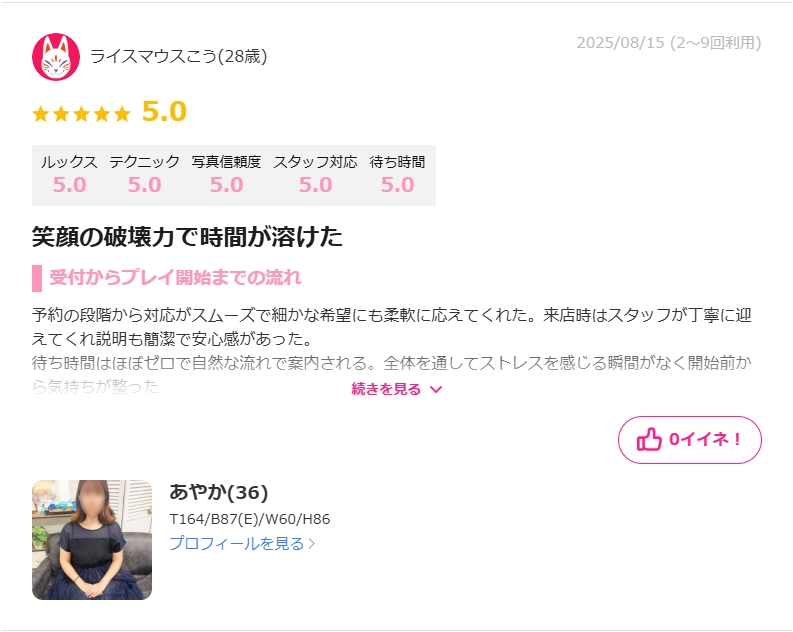Click the テクニック 5.0 score

pyautogui.click(x=144, y=185)
